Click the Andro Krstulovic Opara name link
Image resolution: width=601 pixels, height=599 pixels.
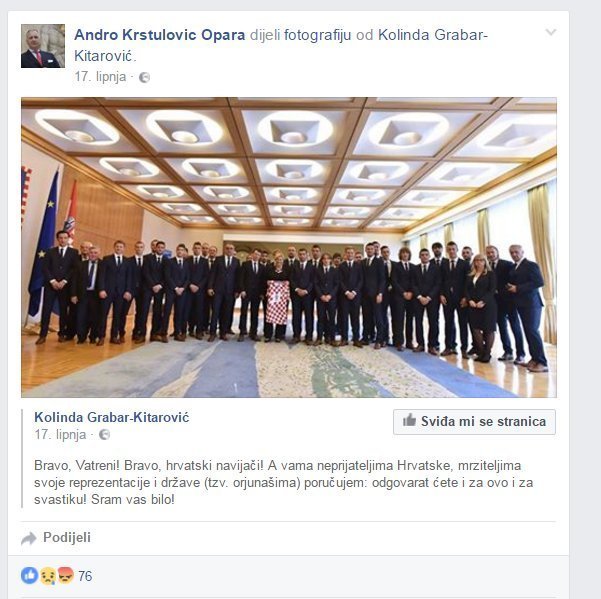coord(159,35)
